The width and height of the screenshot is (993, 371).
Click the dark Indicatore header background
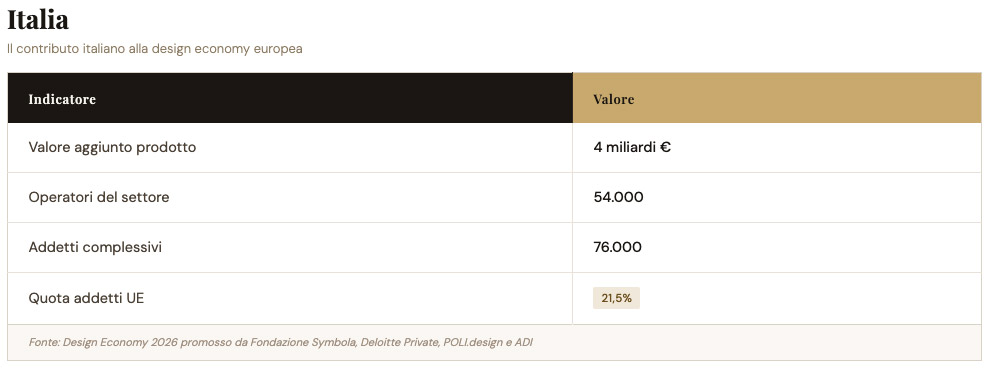290,98
